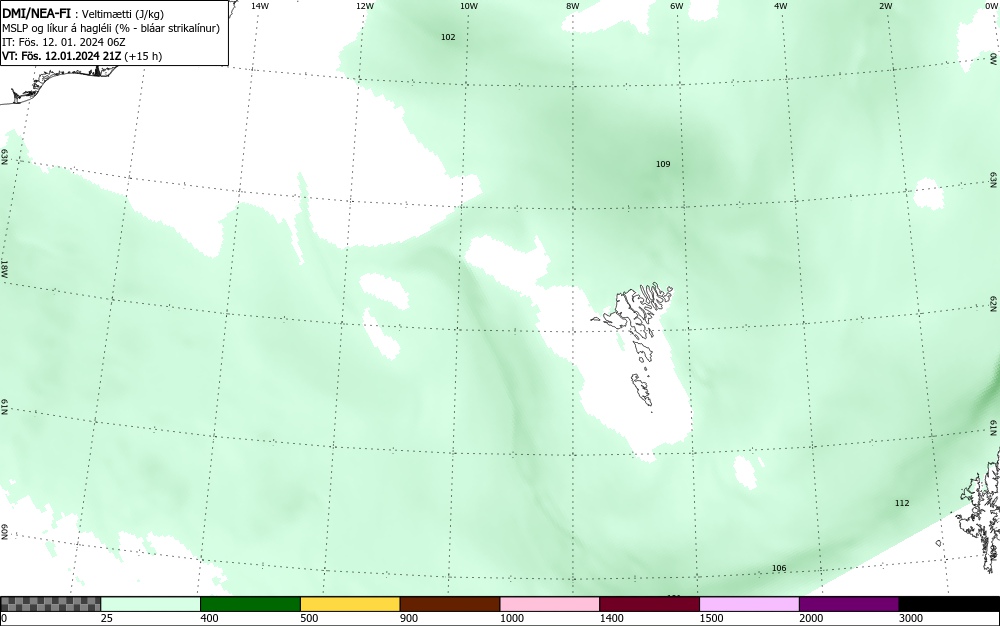The height and width of the screenshot is (626, 1000).
Task: Select the "112" pressure value
Action: click(x=902, y=503)
